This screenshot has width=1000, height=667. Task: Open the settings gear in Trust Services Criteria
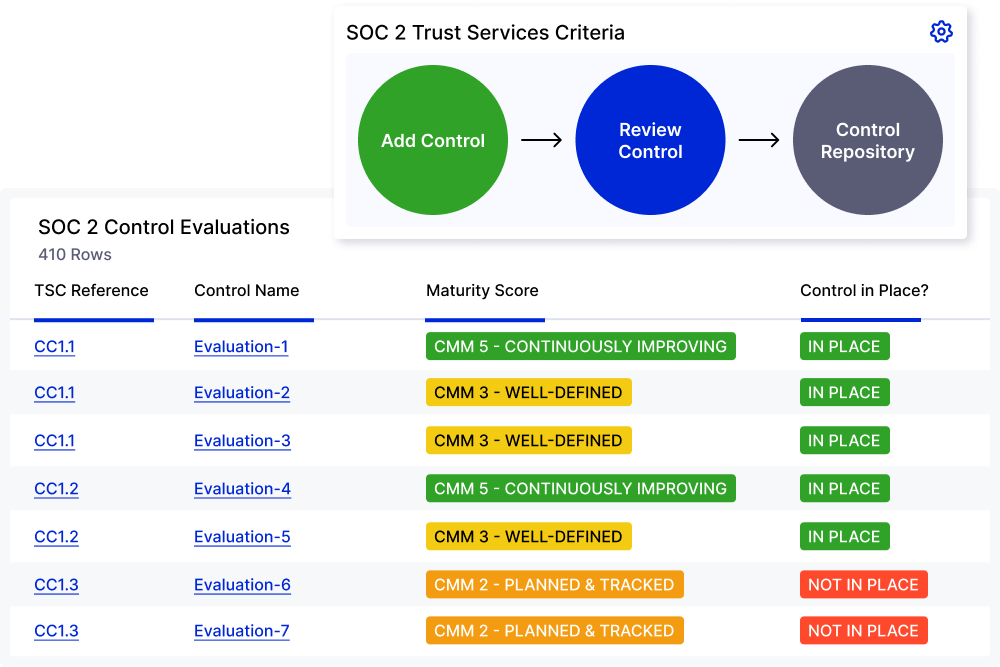coord(941,32)
